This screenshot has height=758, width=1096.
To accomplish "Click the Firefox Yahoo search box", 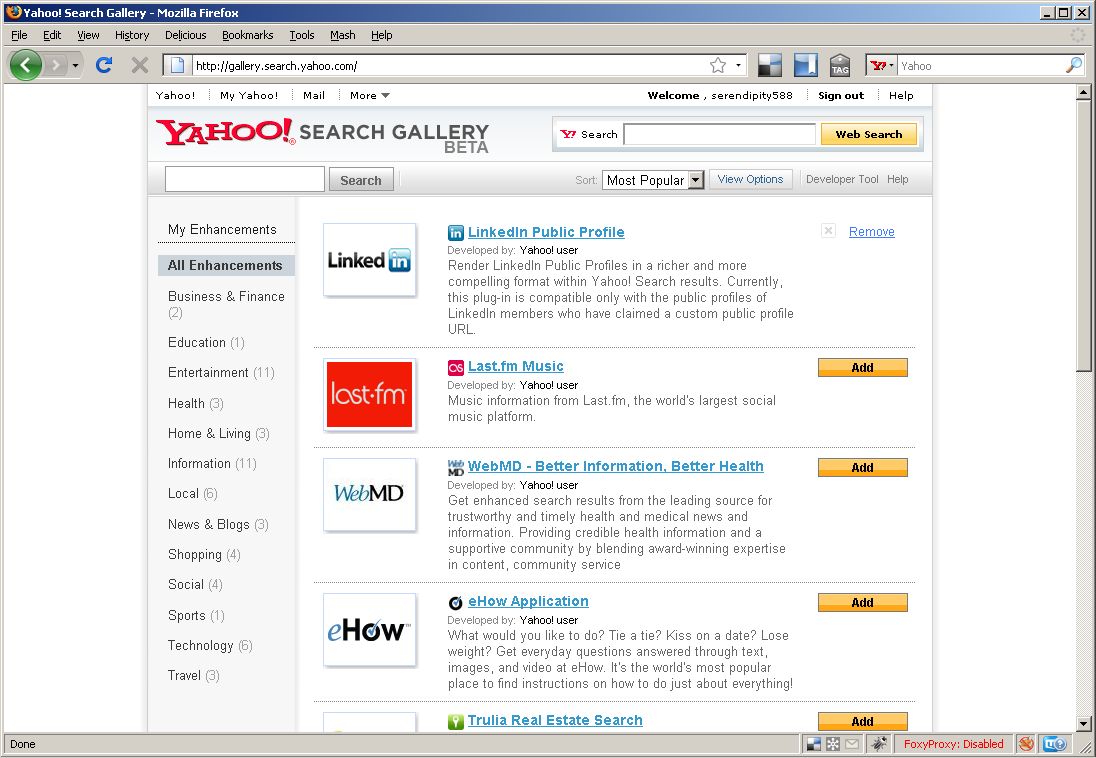I will pos(981,66).
